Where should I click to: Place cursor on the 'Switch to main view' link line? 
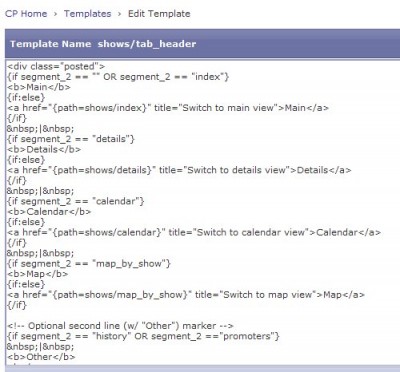(x=168, y=108)
